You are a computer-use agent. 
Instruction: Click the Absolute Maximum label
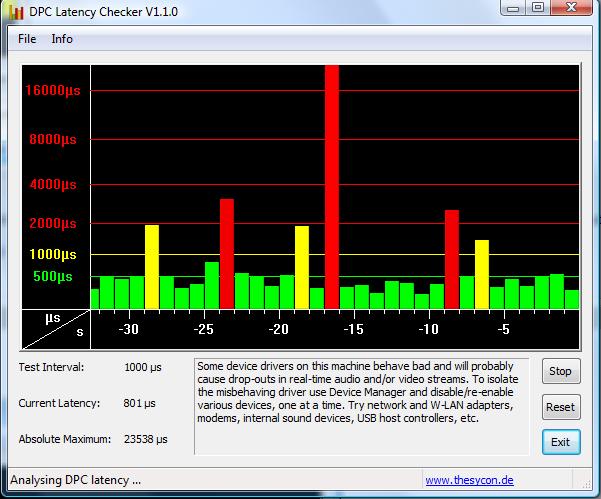point(65,439)
